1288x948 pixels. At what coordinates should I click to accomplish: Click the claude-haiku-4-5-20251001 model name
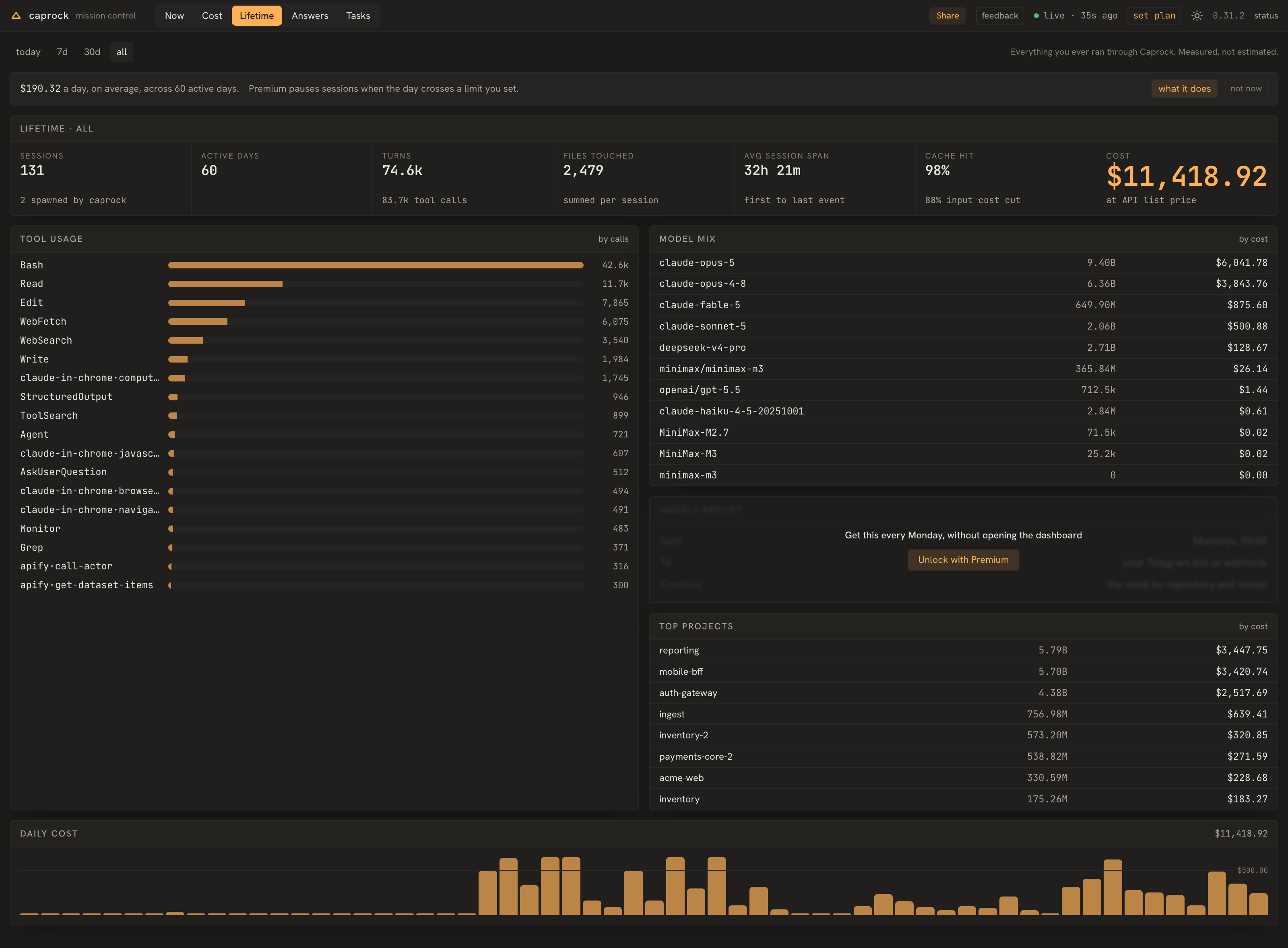coord(731,412)
